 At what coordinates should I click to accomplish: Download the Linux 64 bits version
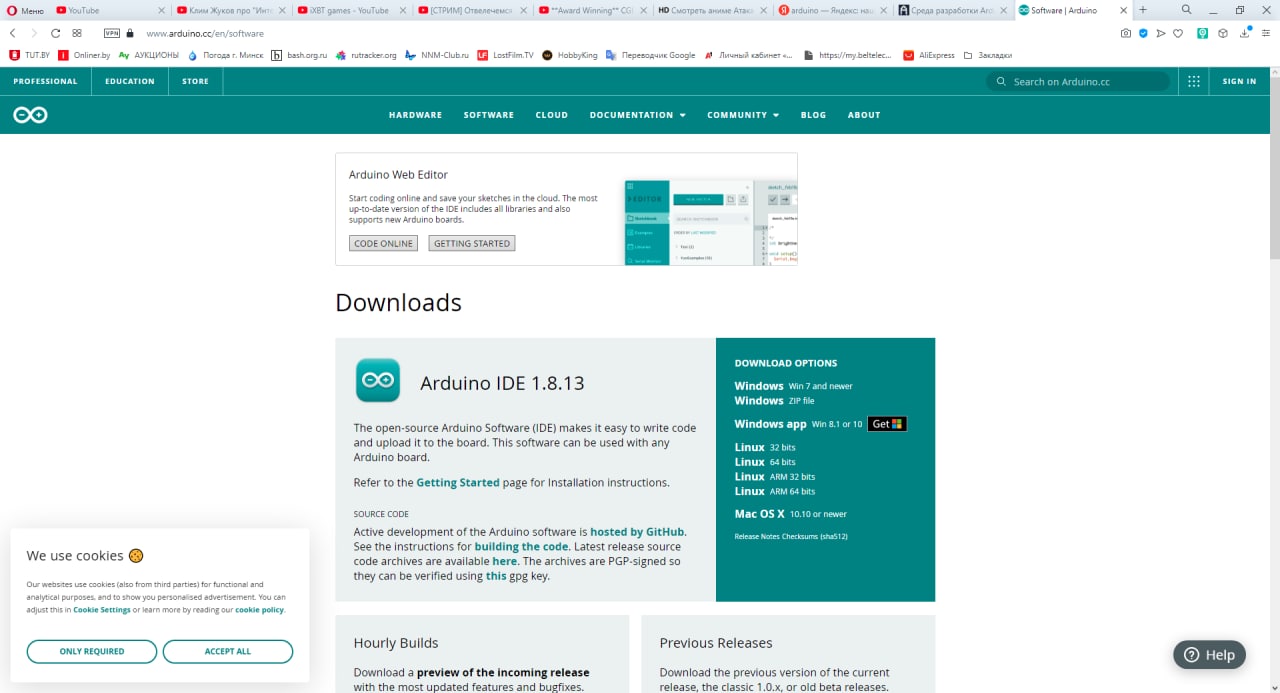tap(765, 462)
